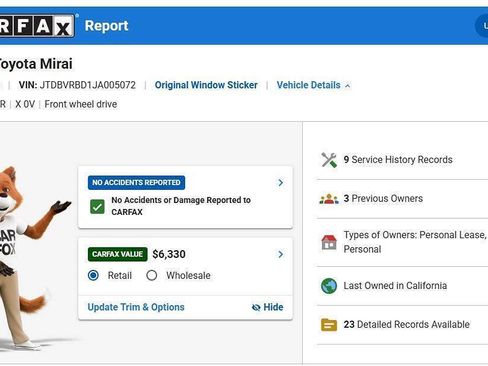Click 'No Accidents or Damage Reported to CARFAX' text
Viewport: 488px width, 366px height.
181,206
